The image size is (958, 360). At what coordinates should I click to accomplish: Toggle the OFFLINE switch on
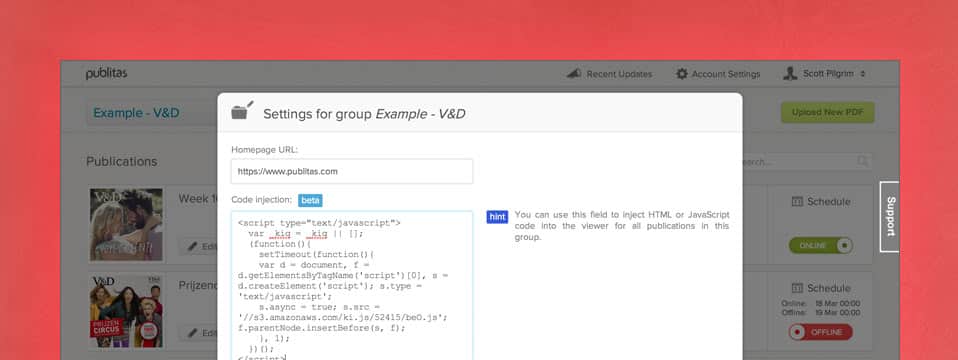821,332
